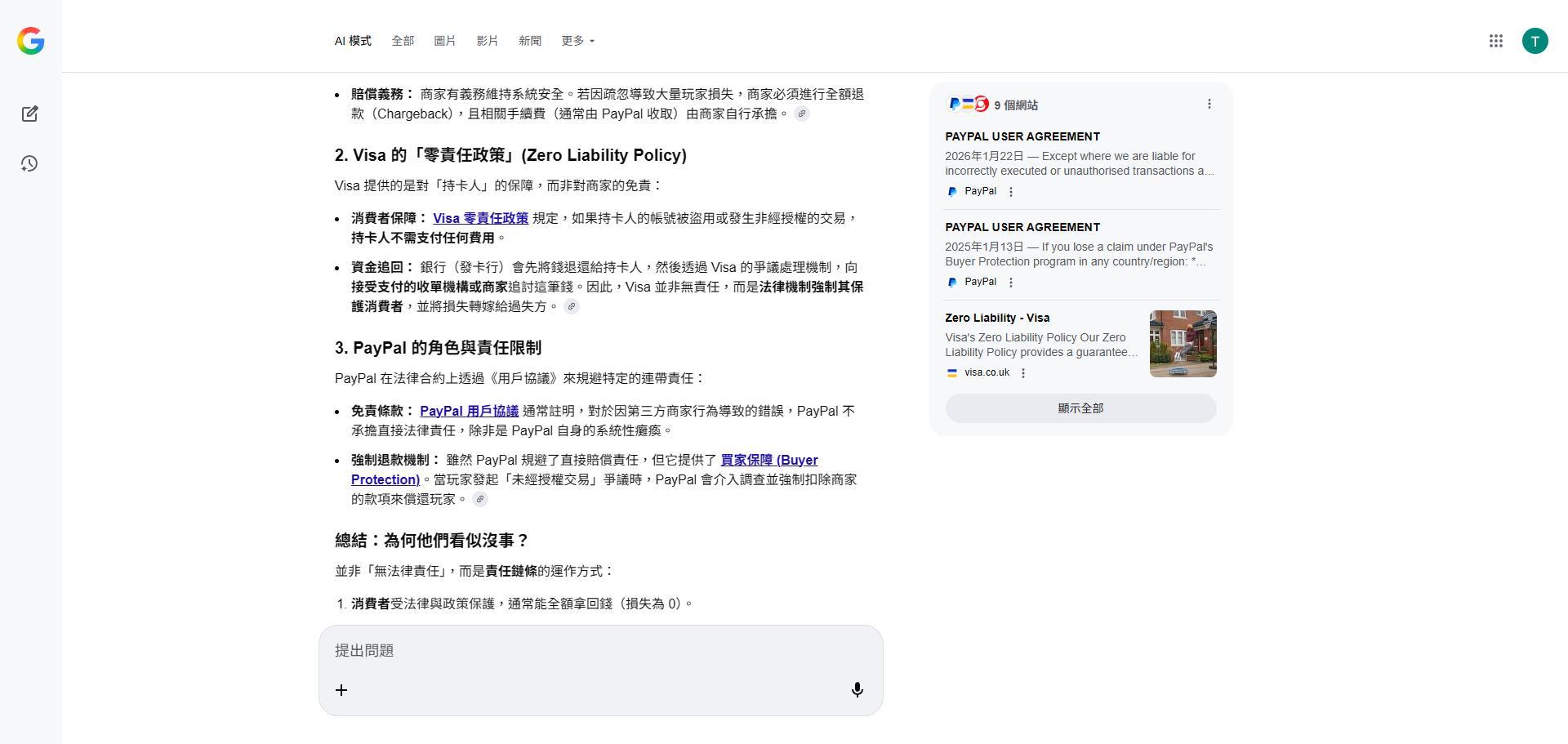Open search history from the sidebar icon
This screenshot has height=744, width=1568.
tap(29, 163)
